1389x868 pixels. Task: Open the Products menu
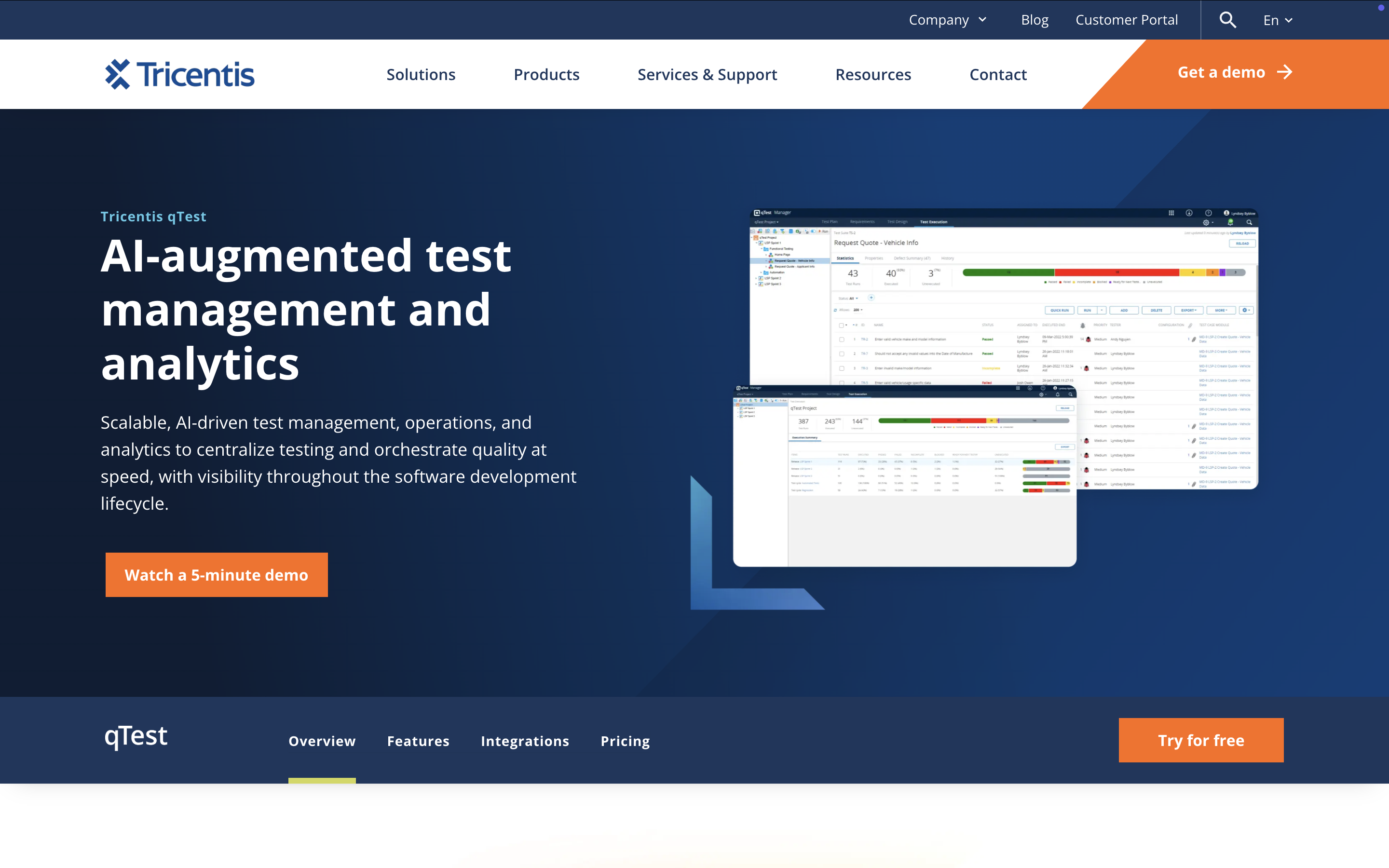point(546,75)
